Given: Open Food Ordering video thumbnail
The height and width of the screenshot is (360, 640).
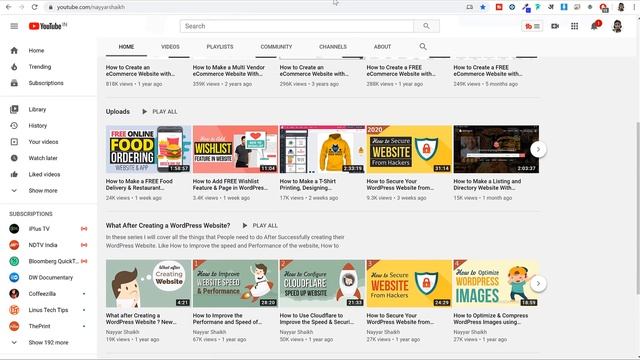Looking at the screenshot, I should (149, 149).
